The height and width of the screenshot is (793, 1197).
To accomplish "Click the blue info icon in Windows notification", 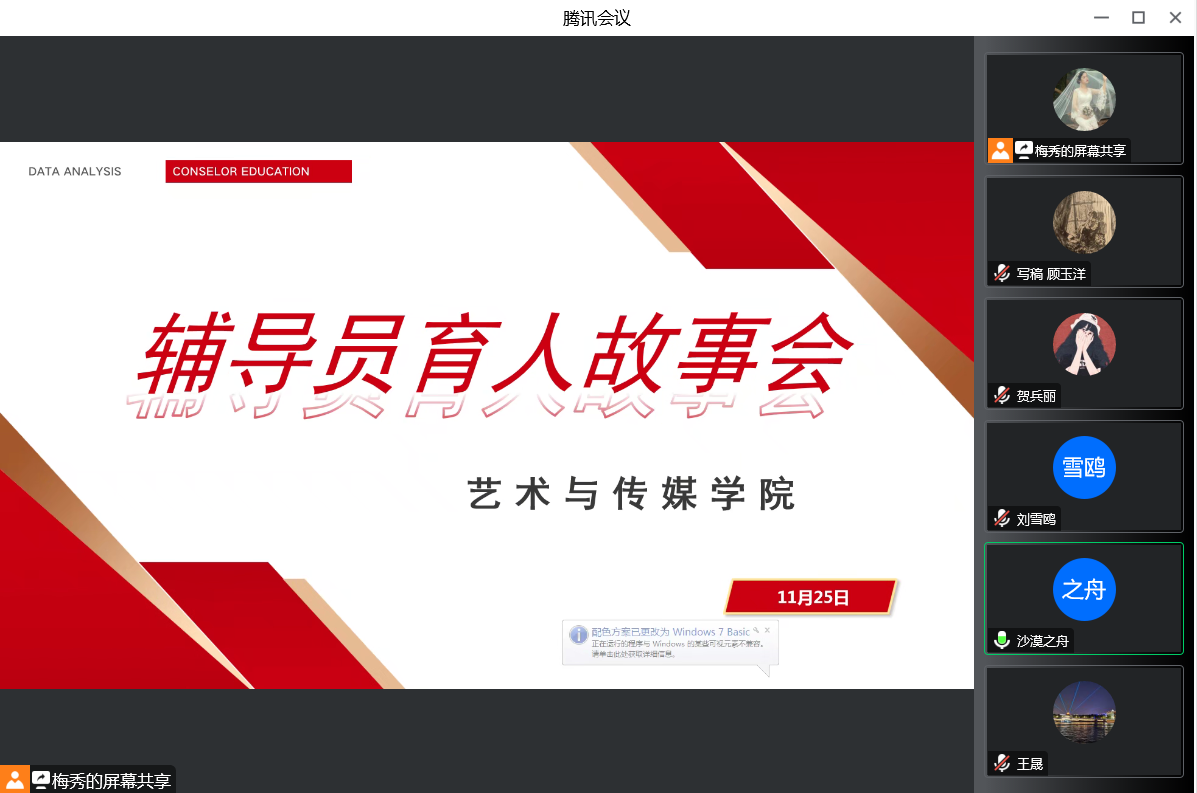I will pyautogui.click(x=578, y=635).
